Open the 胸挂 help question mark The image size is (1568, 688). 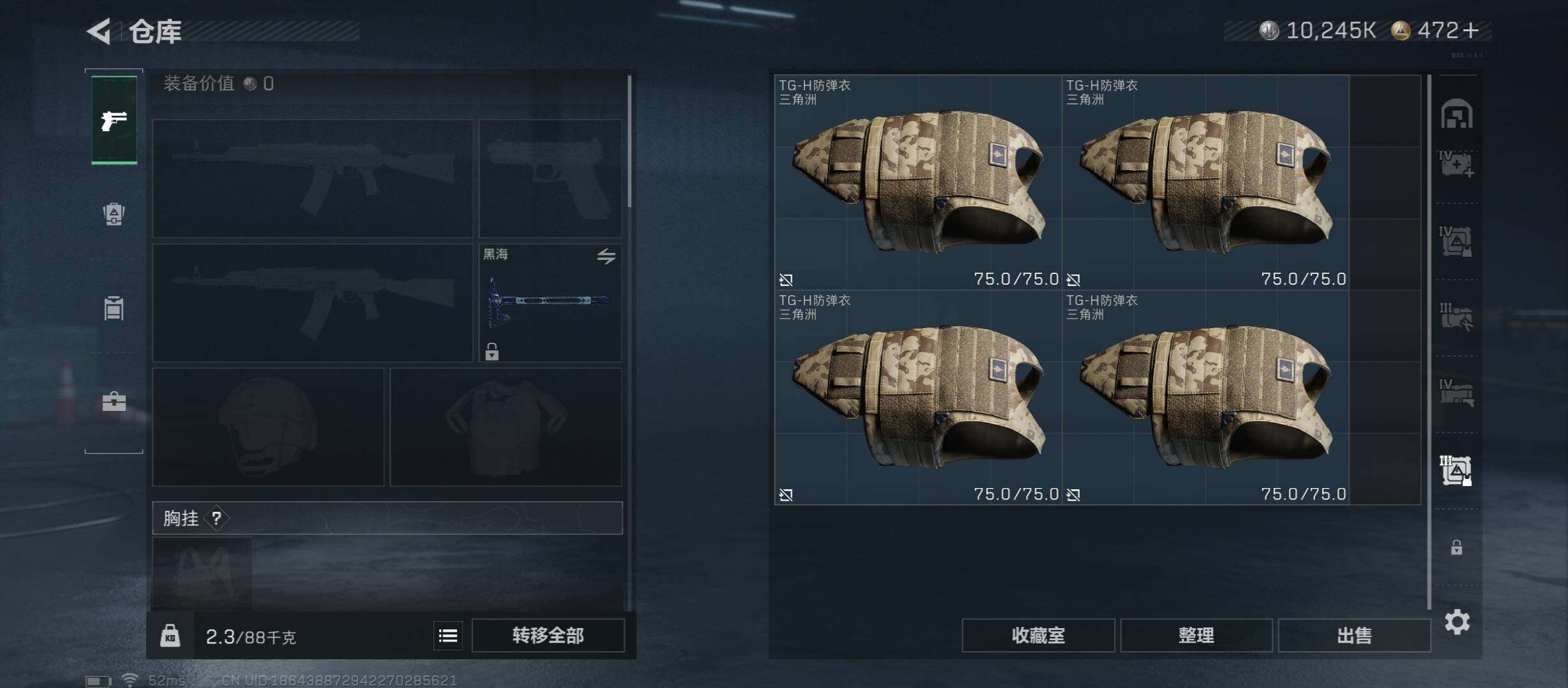[x=217, y=518]
